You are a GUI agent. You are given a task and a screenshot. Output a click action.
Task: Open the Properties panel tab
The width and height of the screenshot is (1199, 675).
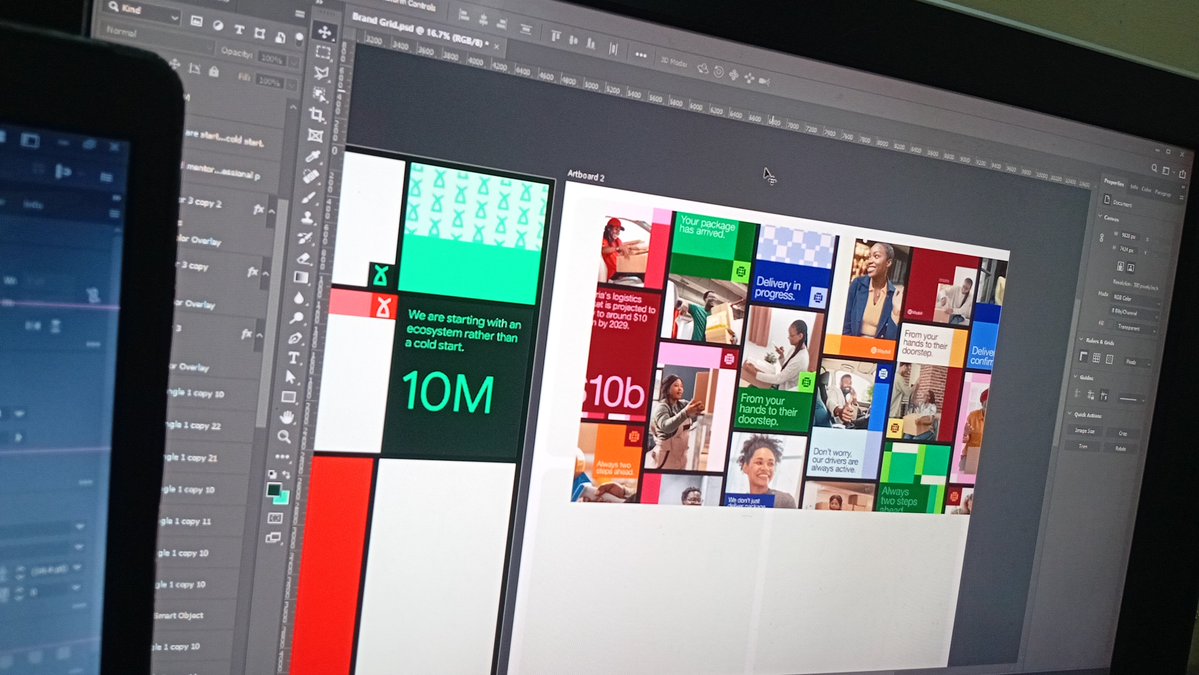click(x=1114, y=183)
